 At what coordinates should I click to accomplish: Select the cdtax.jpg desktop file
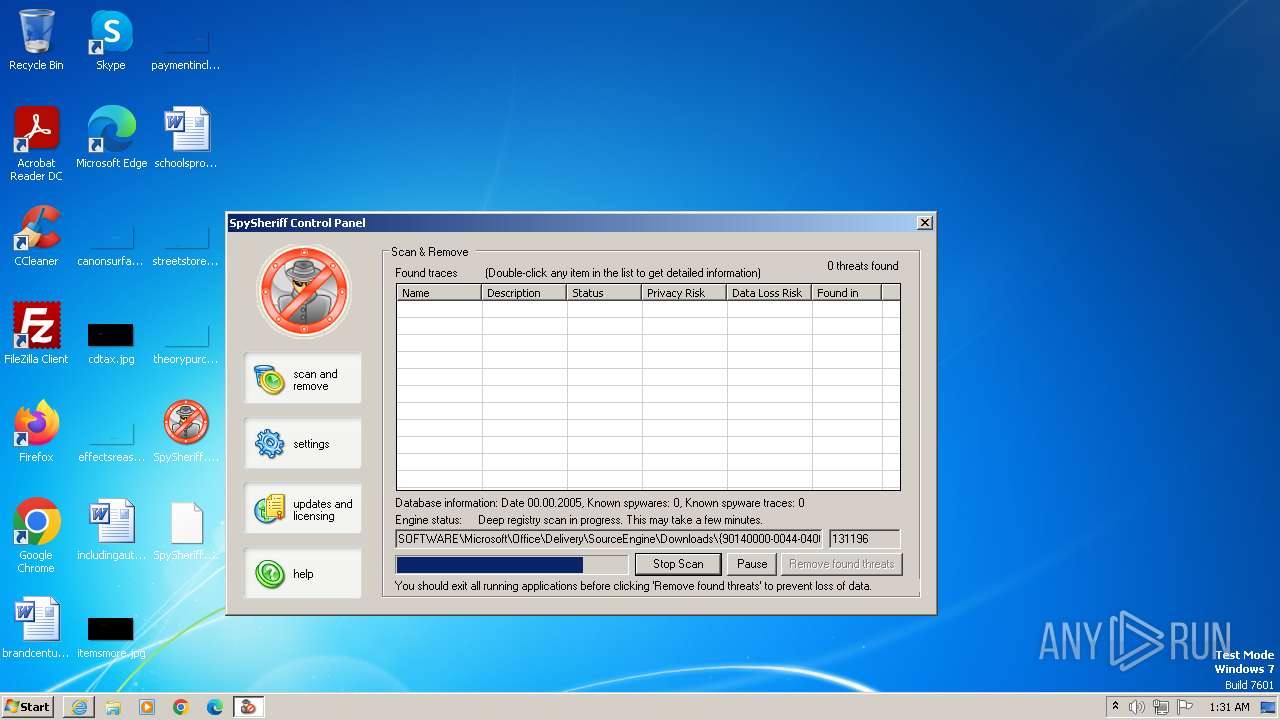coord(111,342)
